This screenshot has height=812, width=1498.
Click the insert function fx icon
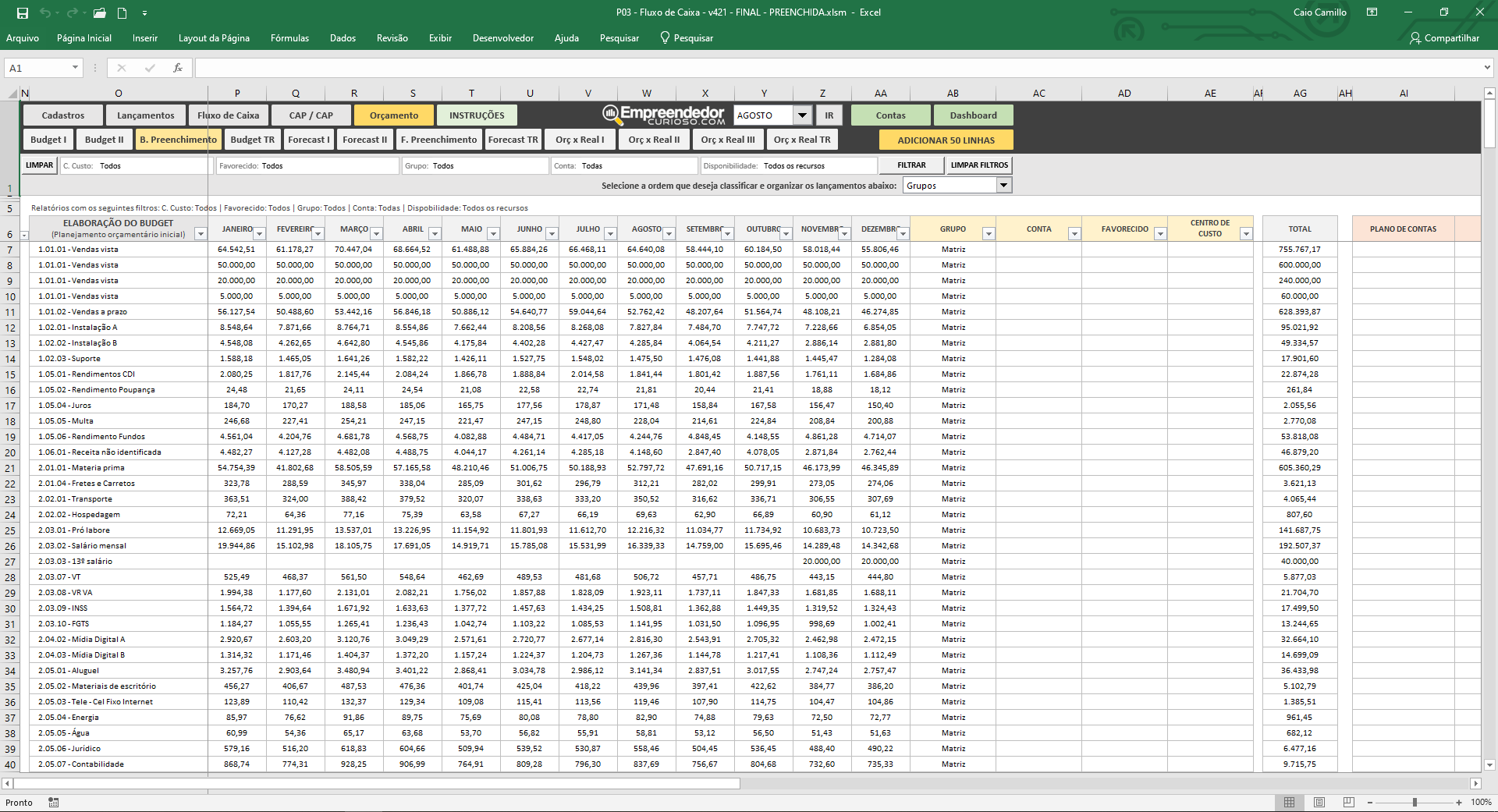[x=178, y=68]
